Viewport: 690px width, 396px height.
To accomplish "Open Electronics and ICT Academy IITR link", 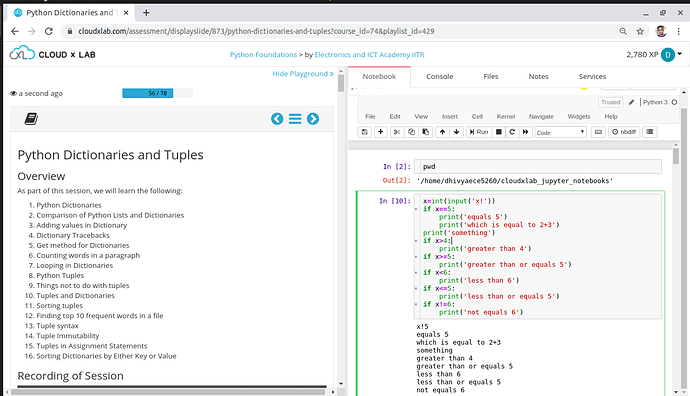I will (x=369, y=55).
